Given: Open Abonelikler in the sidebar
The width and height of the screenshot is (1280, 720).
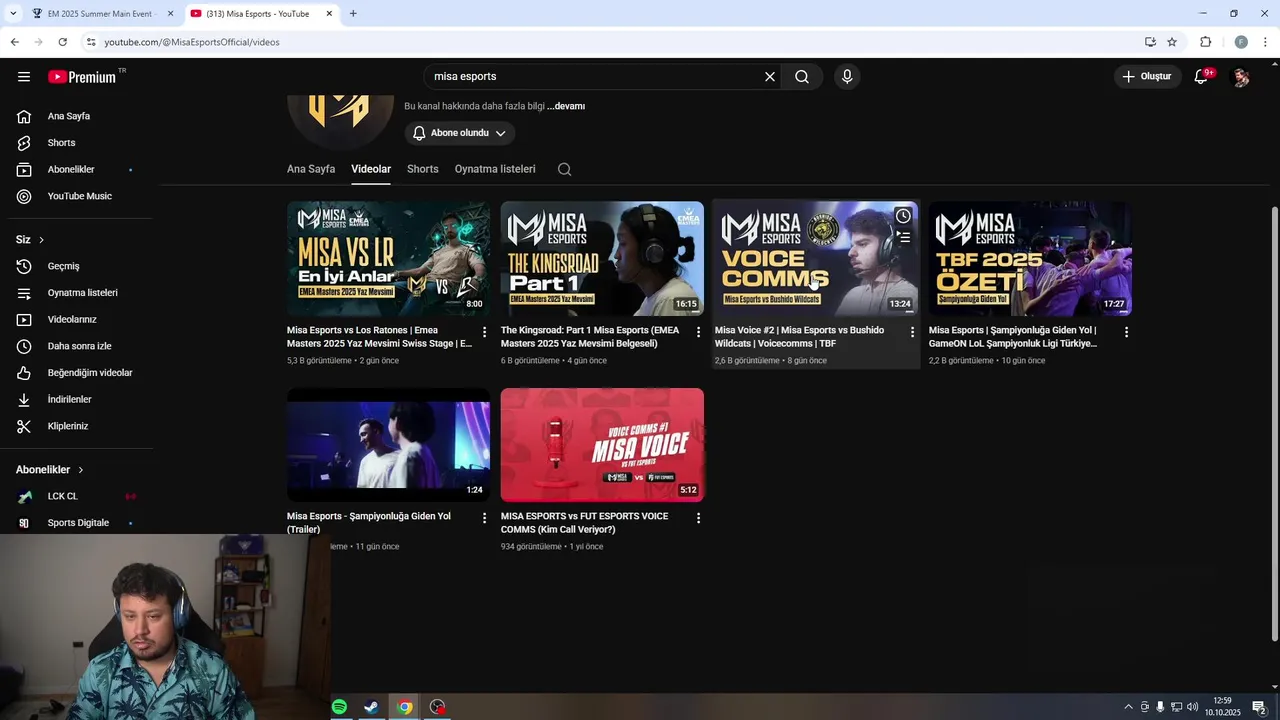Looking at the screenshot, I should (x=77, y=170).
